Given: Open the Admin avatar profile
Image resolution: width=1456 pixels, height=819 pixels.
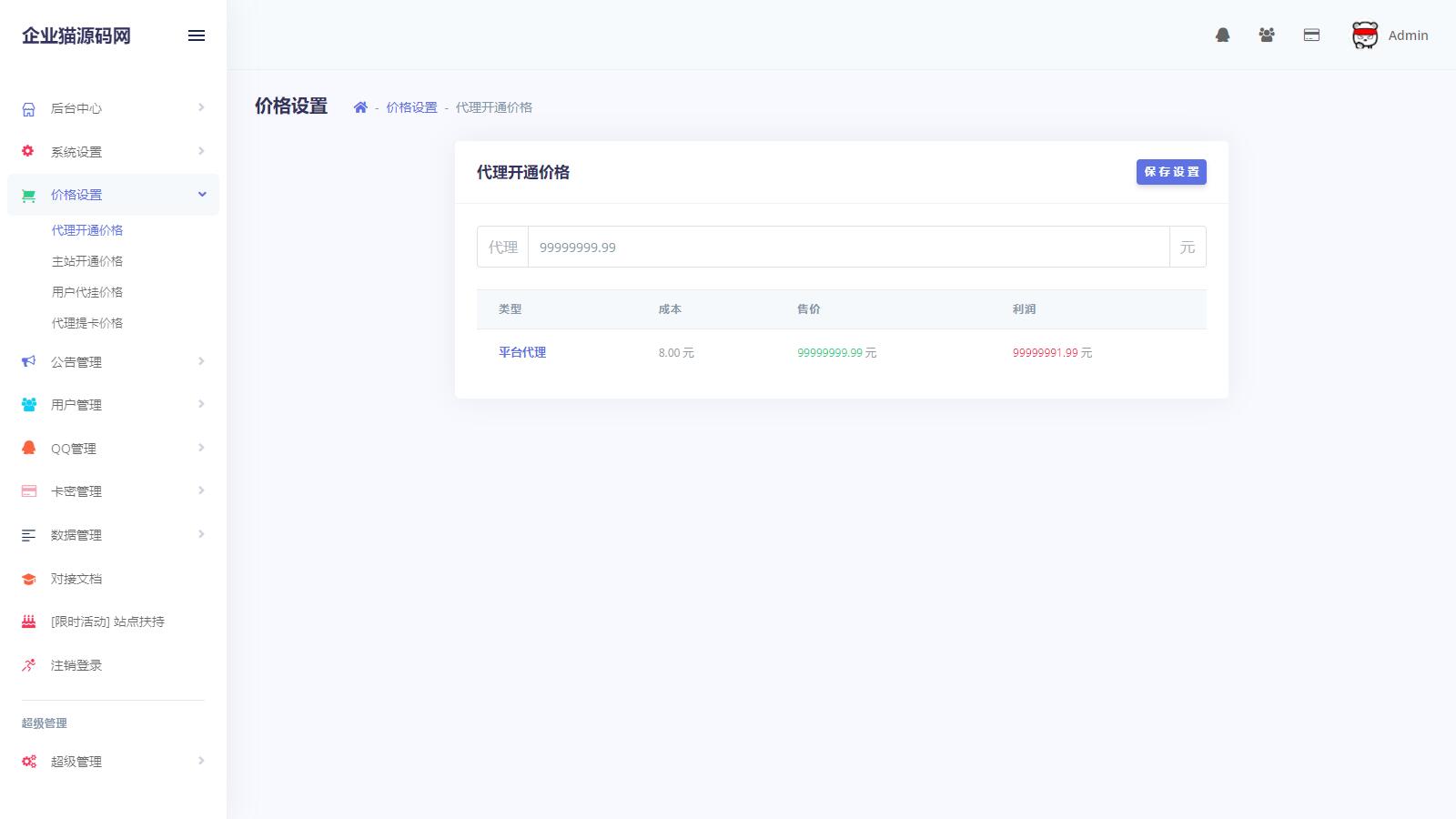Looking at the screenshot, I should click(1364, 35).
